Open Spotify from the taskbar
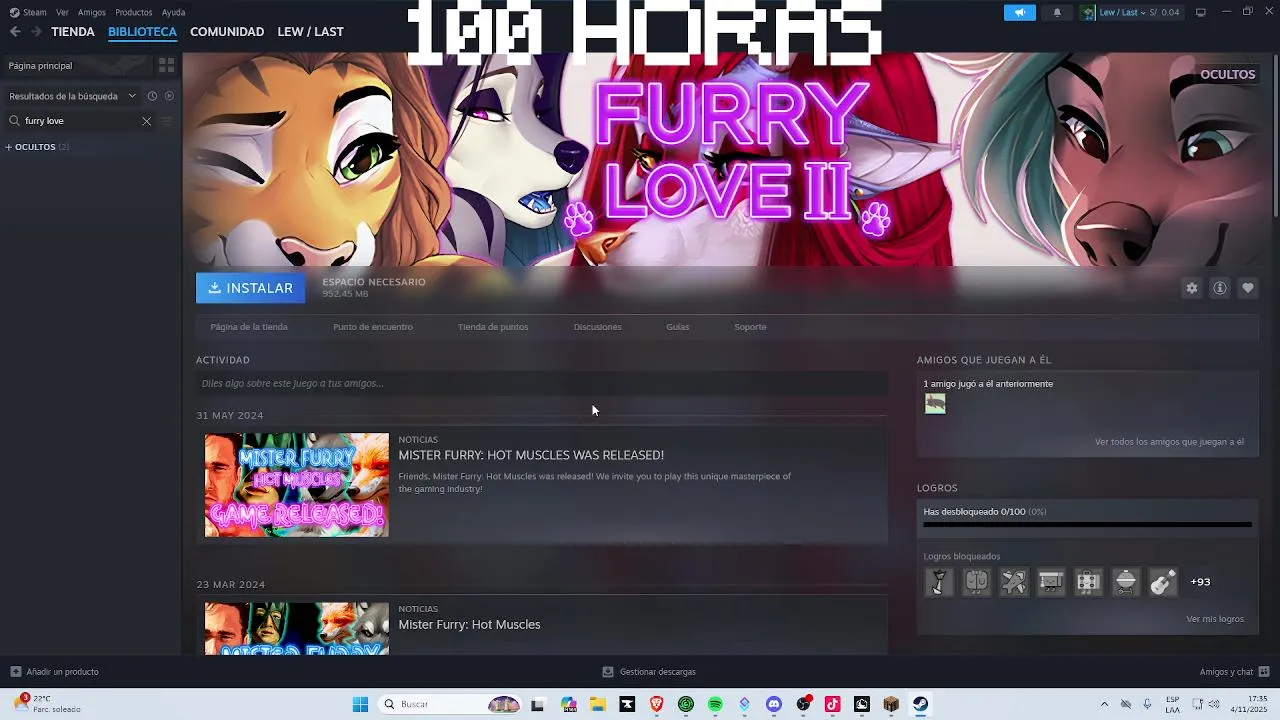 coord(715,704)
